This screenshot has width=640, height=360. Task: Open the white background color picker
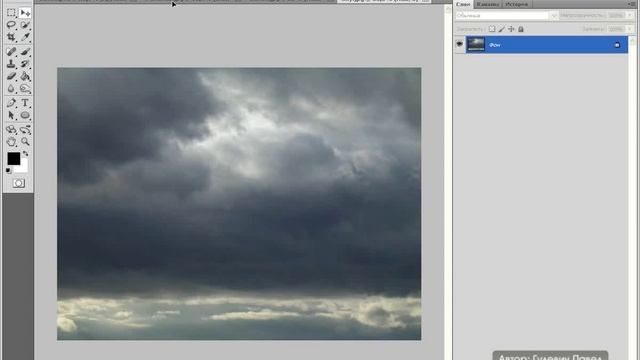click(x=24, y=167)
